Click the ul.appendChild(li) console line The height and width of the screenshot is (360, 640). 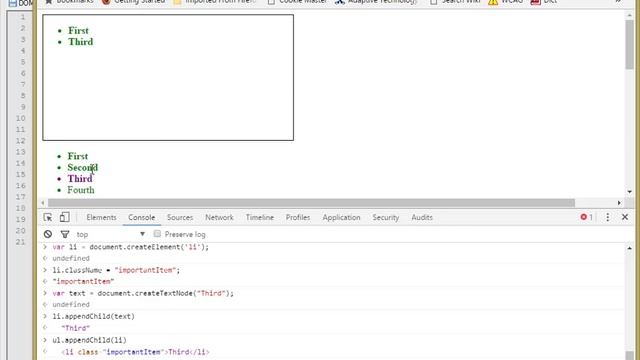89,340
